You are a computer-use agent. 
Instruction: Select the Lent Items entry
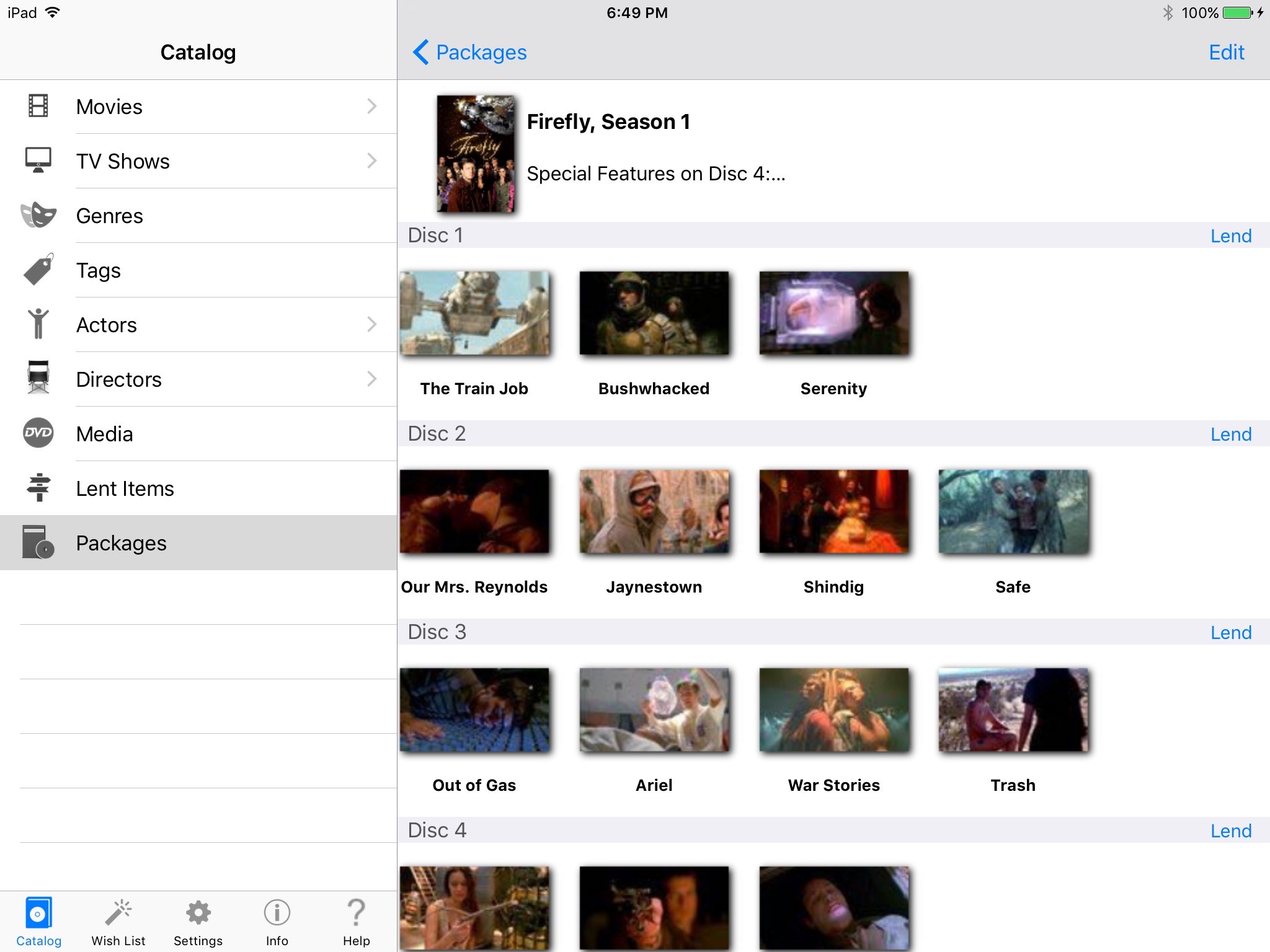tap(198, 488)
